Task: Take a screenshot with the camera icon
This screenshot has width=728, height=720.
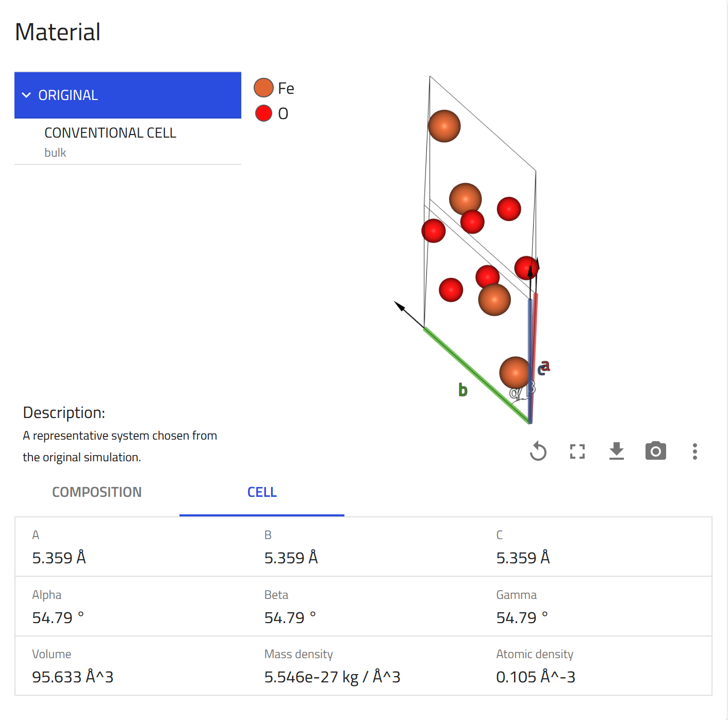Action: [655, 451]
